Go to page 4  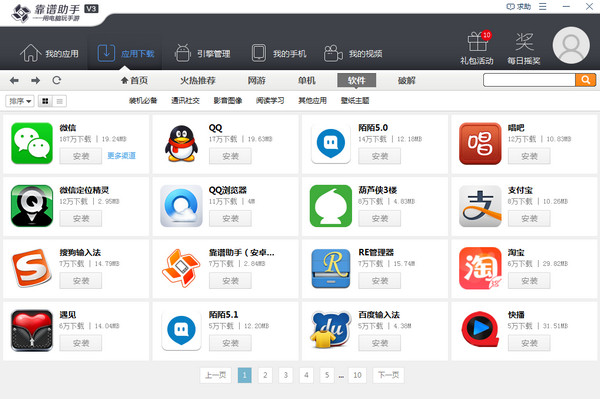[306, 375]
